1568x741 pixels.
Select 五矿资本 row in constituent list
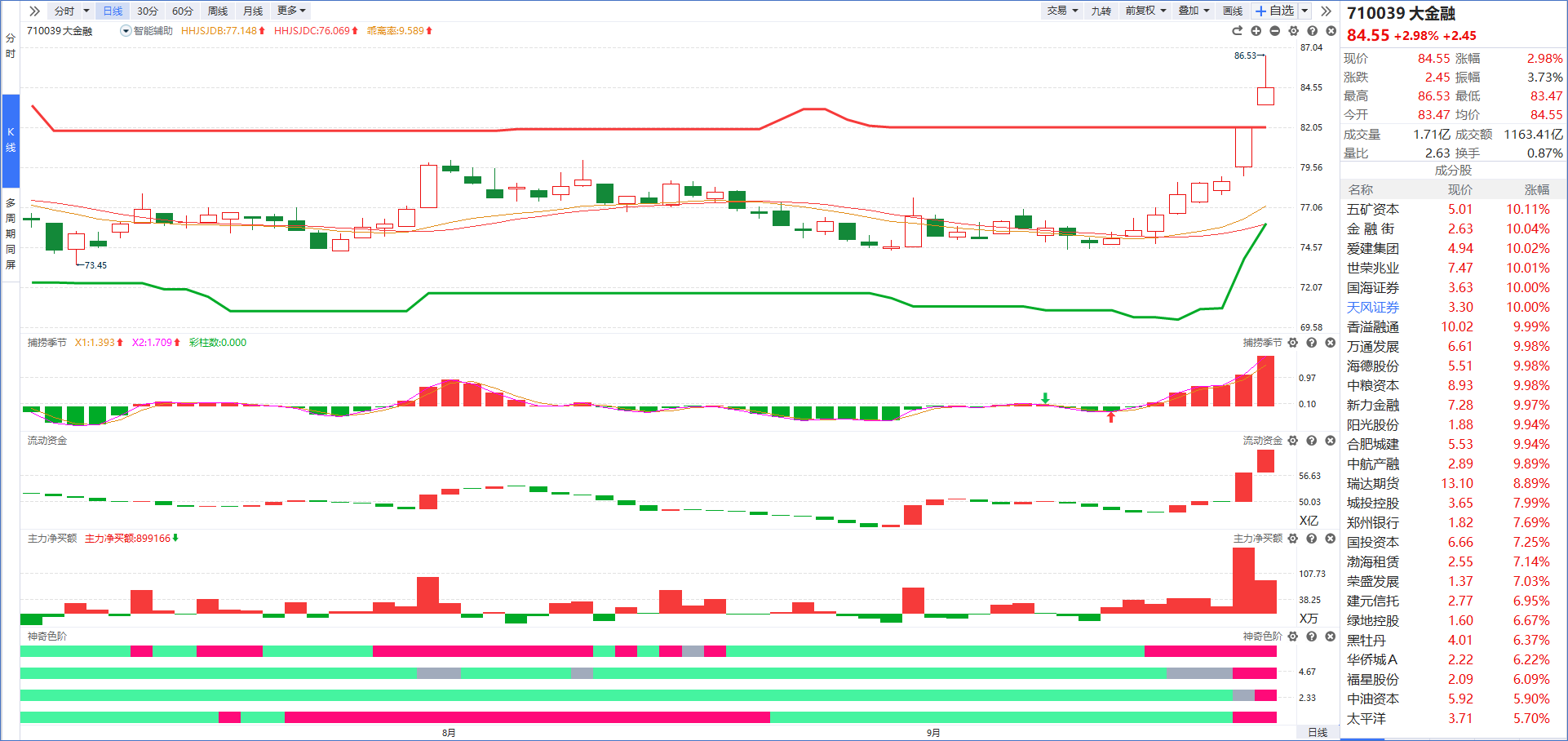click(x=1453, y=209)
